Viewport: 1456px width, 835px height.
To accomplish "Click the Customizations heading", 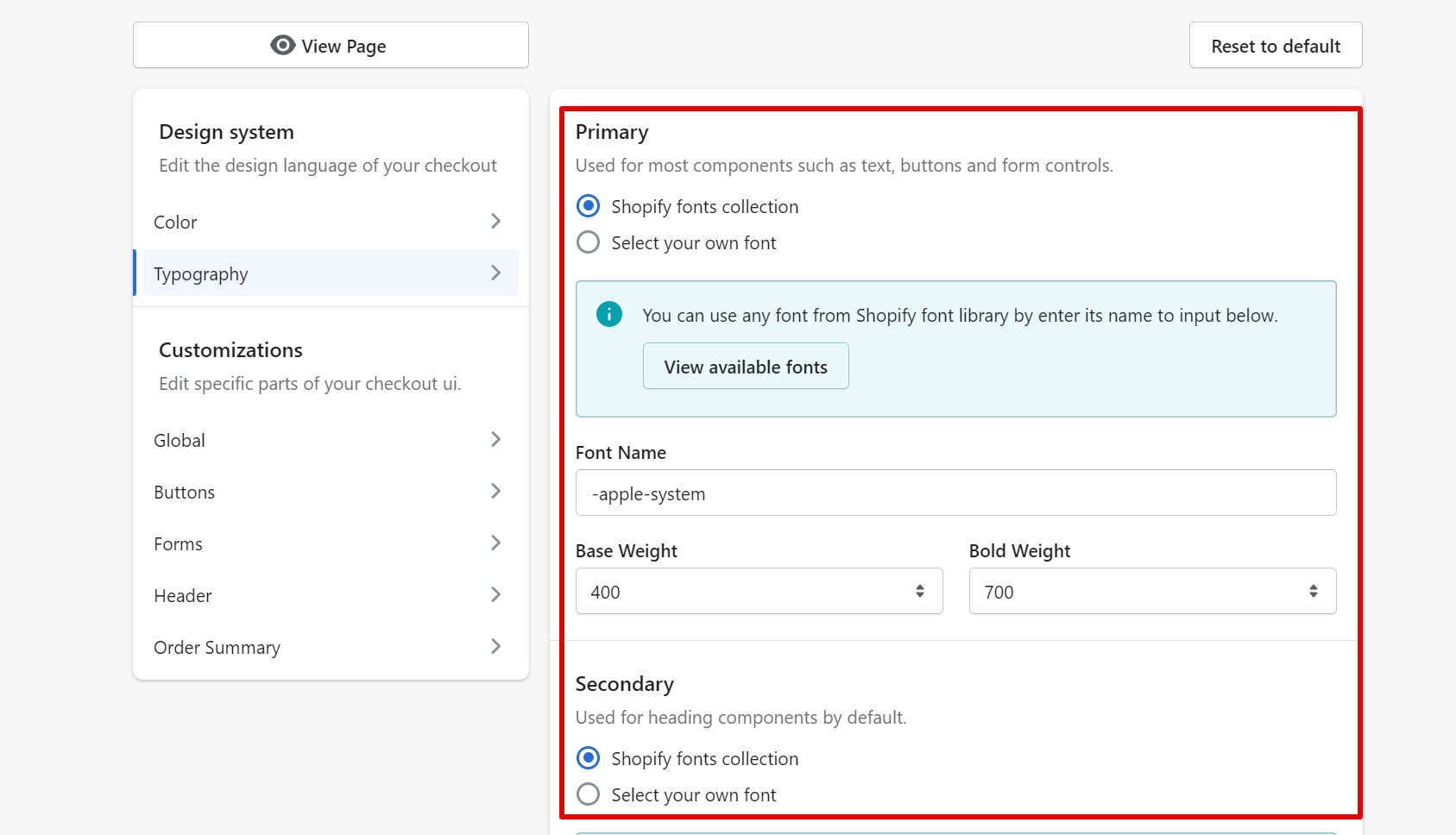I will tap(230, 350).
